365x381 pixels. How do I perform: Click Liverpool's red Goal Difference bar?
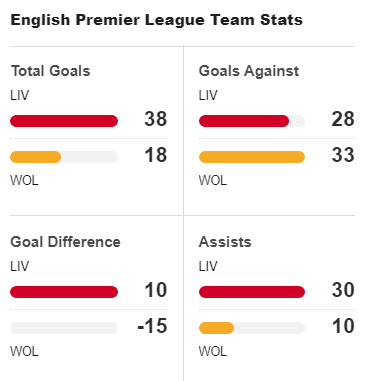click(x=64, y=292)
